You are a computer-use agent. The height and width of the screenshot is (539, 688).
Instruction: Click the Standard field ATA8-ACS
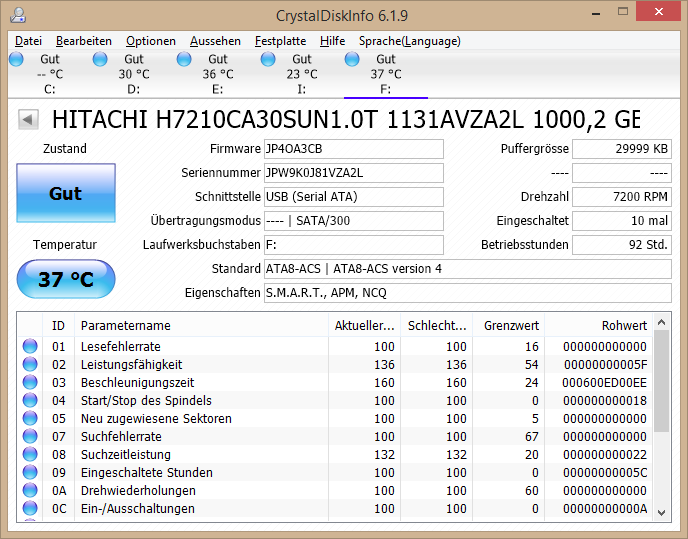click(x=468, y=269)
